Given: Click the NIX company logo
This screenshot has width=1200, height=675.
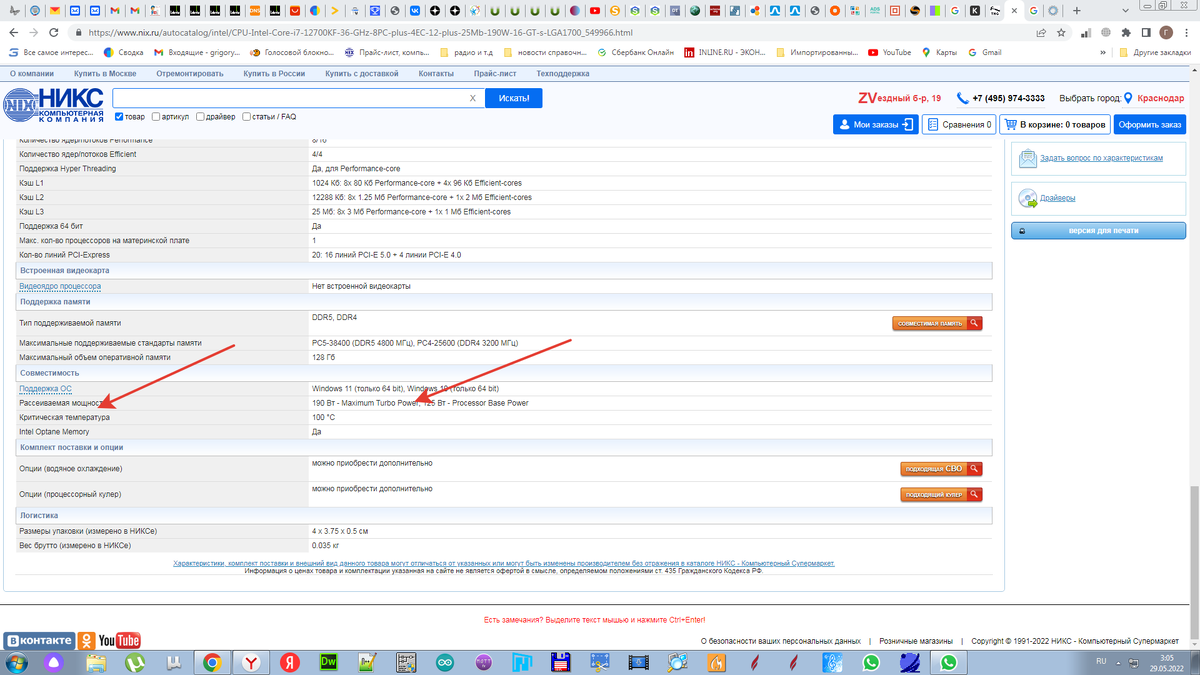Looking at the screenshot, I should (53, 106).
